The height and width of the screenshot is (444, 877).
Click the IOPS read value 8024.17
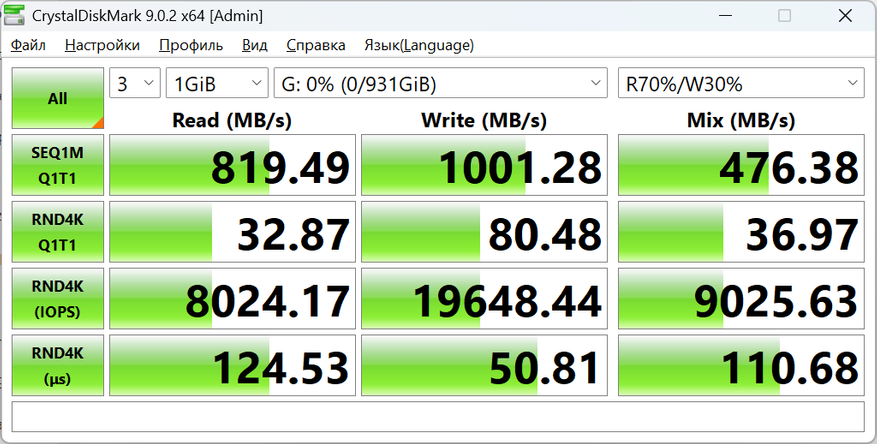click(233, 299)
